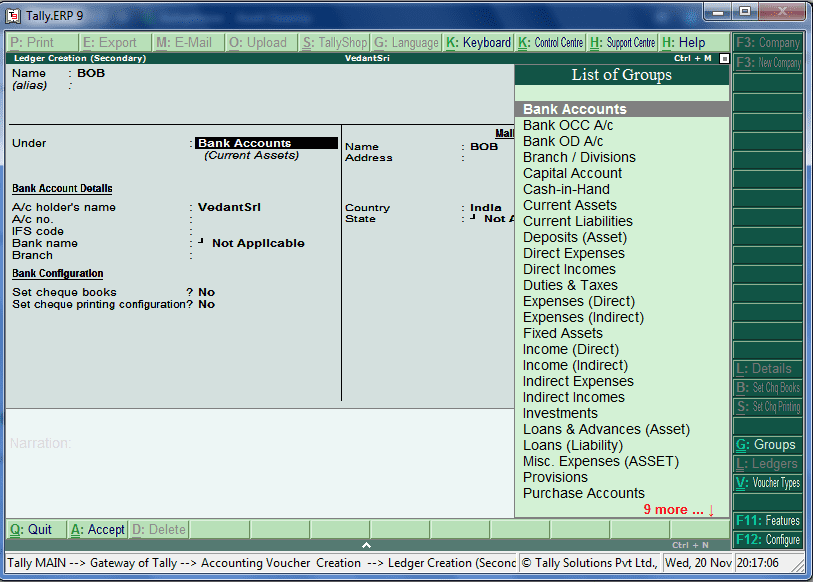Select Indirect Incomes group
The width and height of the screenshot is (813, 582).
(x=622, y=397)
